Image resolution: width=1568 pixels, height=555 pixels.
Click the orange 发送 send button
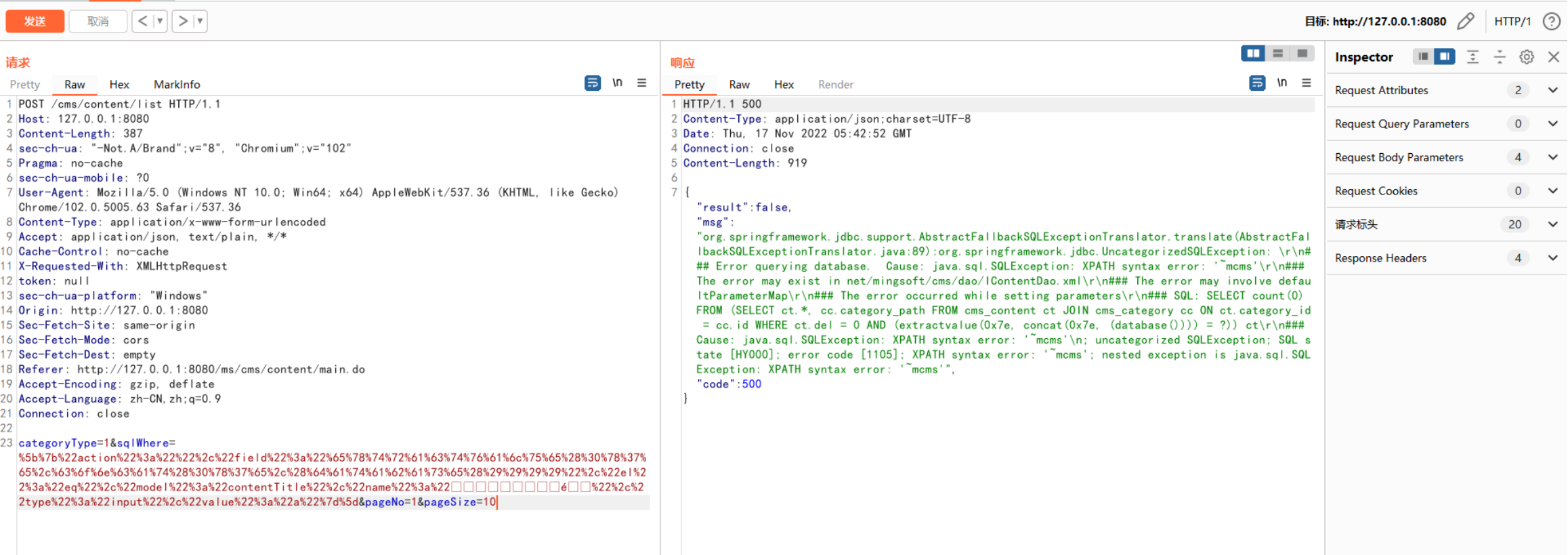[35, 21]
